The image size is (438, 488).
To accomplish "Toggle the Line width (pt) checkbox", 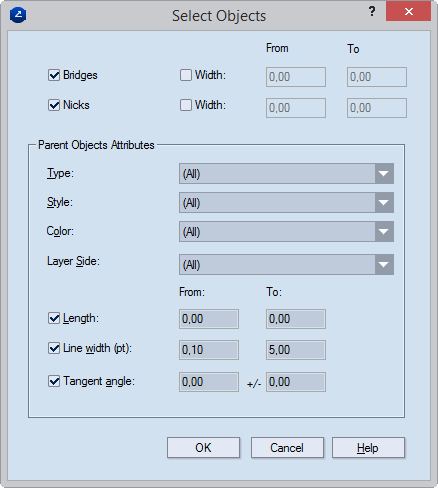I will pos(54,349).
